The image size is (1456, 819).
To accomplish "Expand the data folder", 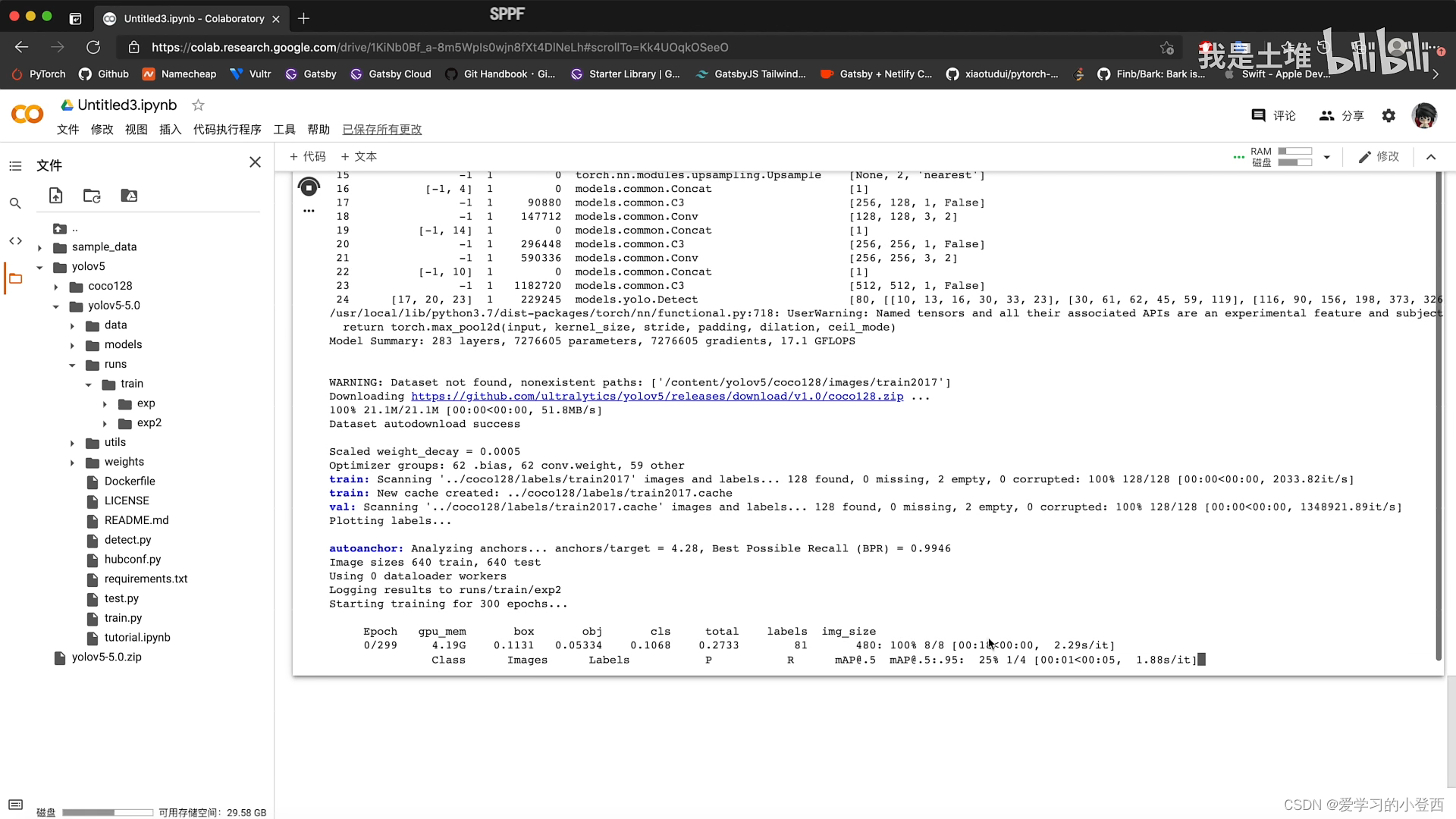I will 73,326.
